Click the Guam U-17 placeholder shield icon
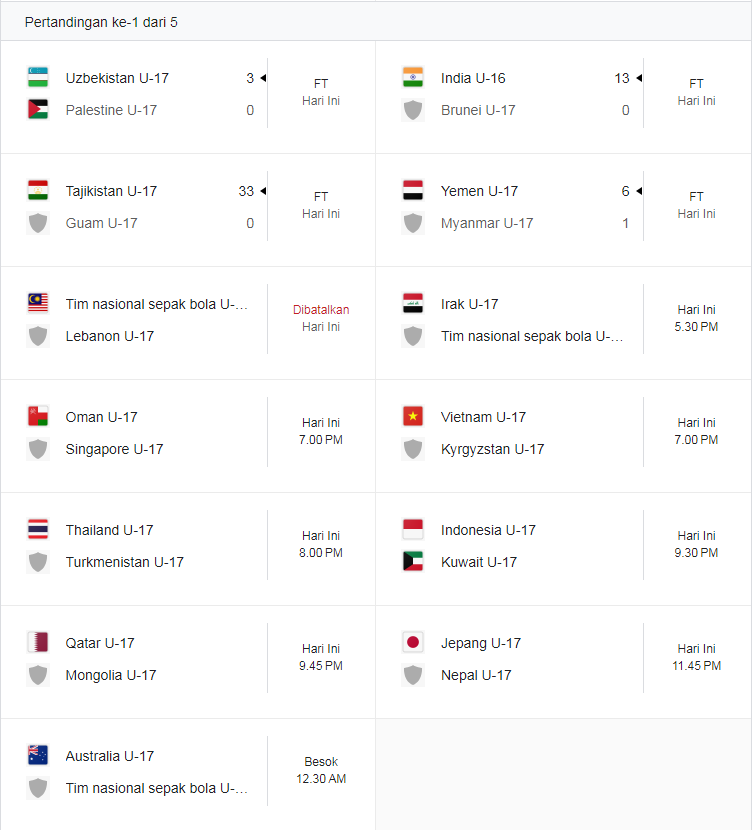752x830 pixels. [38, 223]
